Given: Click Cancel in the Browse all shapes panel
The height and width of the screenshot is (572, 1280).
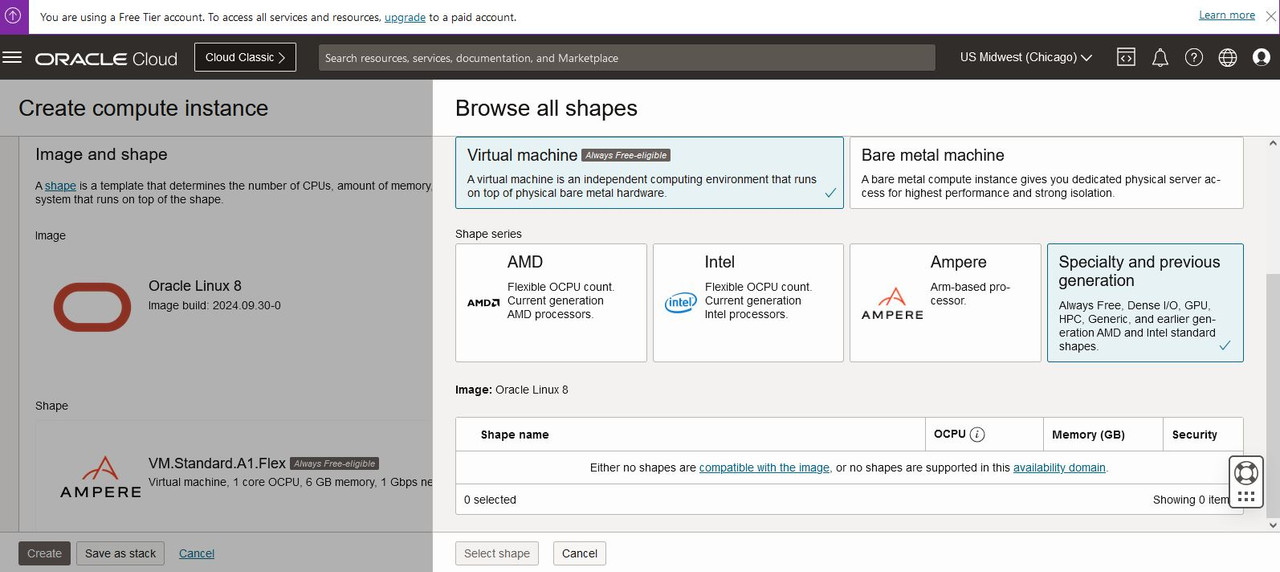Looking at the screenshot, I should pos(579,553).
